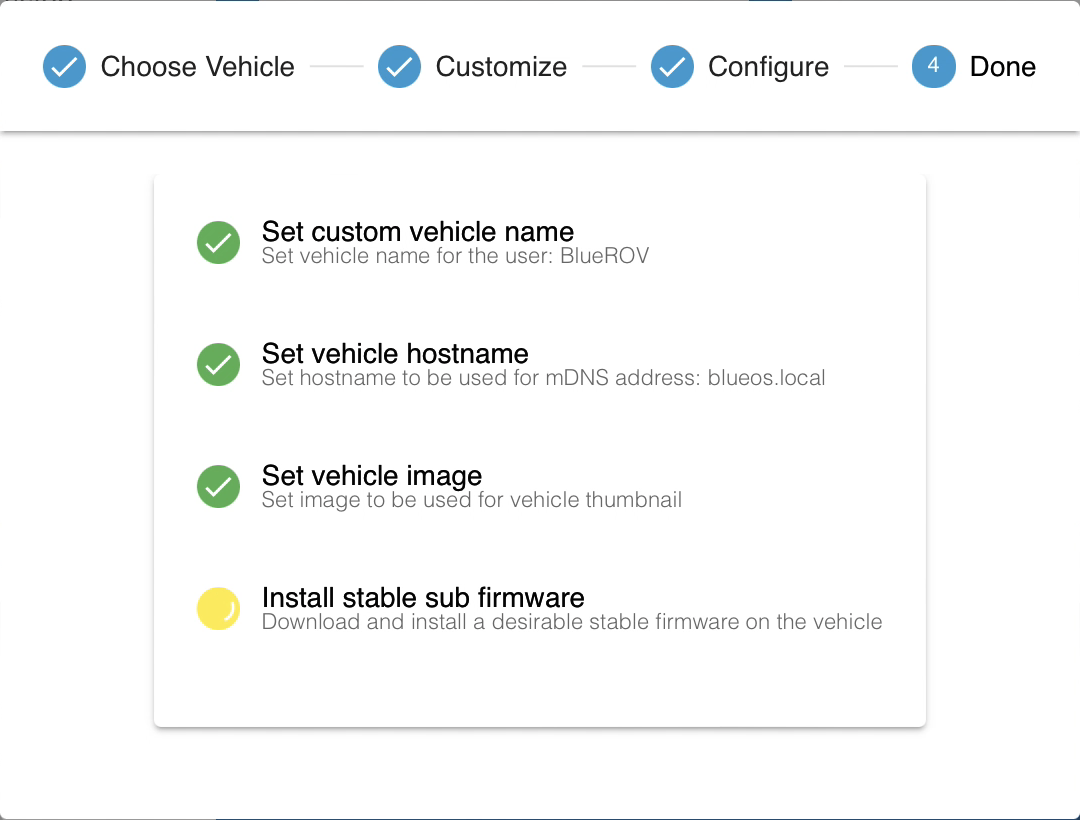Click the step 4 Done circle icon
1080x820 pixels.
click(933, 67)
